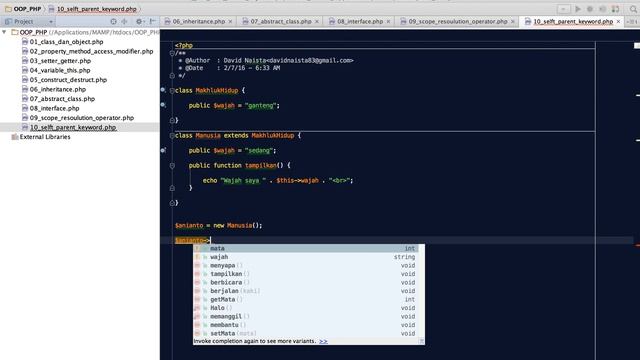Fold the tampilkan() function body
Screen dimensions: 640x360
coord(172,166)
